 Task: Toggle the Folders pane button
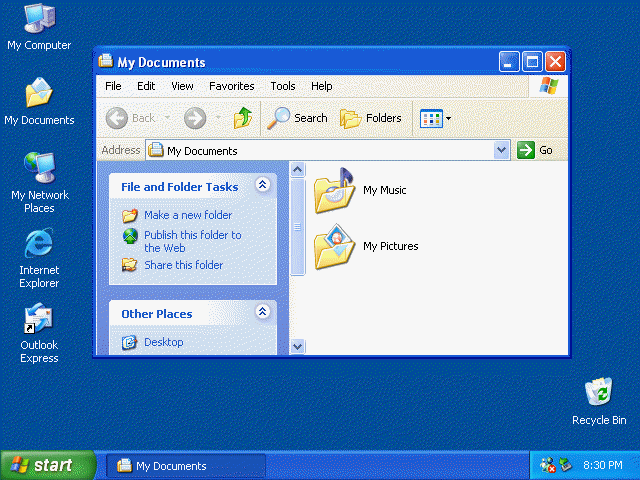pyautogui.click(x=371, y=118)
